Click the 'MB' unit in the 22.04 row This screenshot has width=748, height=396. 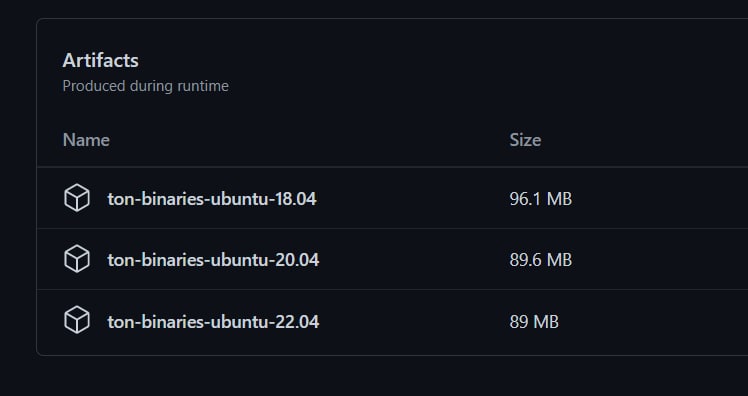(546, 322)
